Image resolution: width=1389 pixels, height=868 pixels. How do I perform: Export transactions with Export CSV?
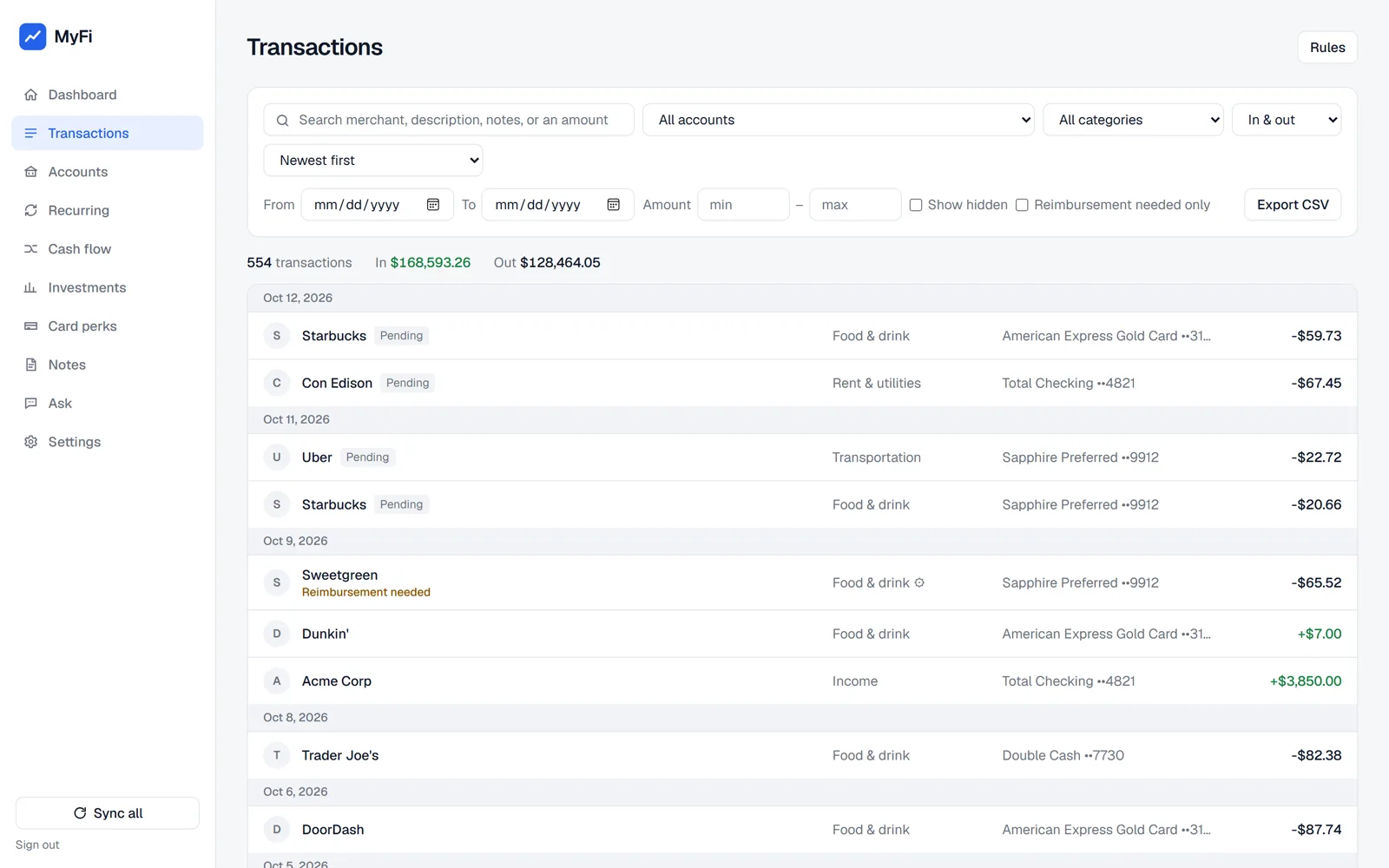coord(1293,205)
